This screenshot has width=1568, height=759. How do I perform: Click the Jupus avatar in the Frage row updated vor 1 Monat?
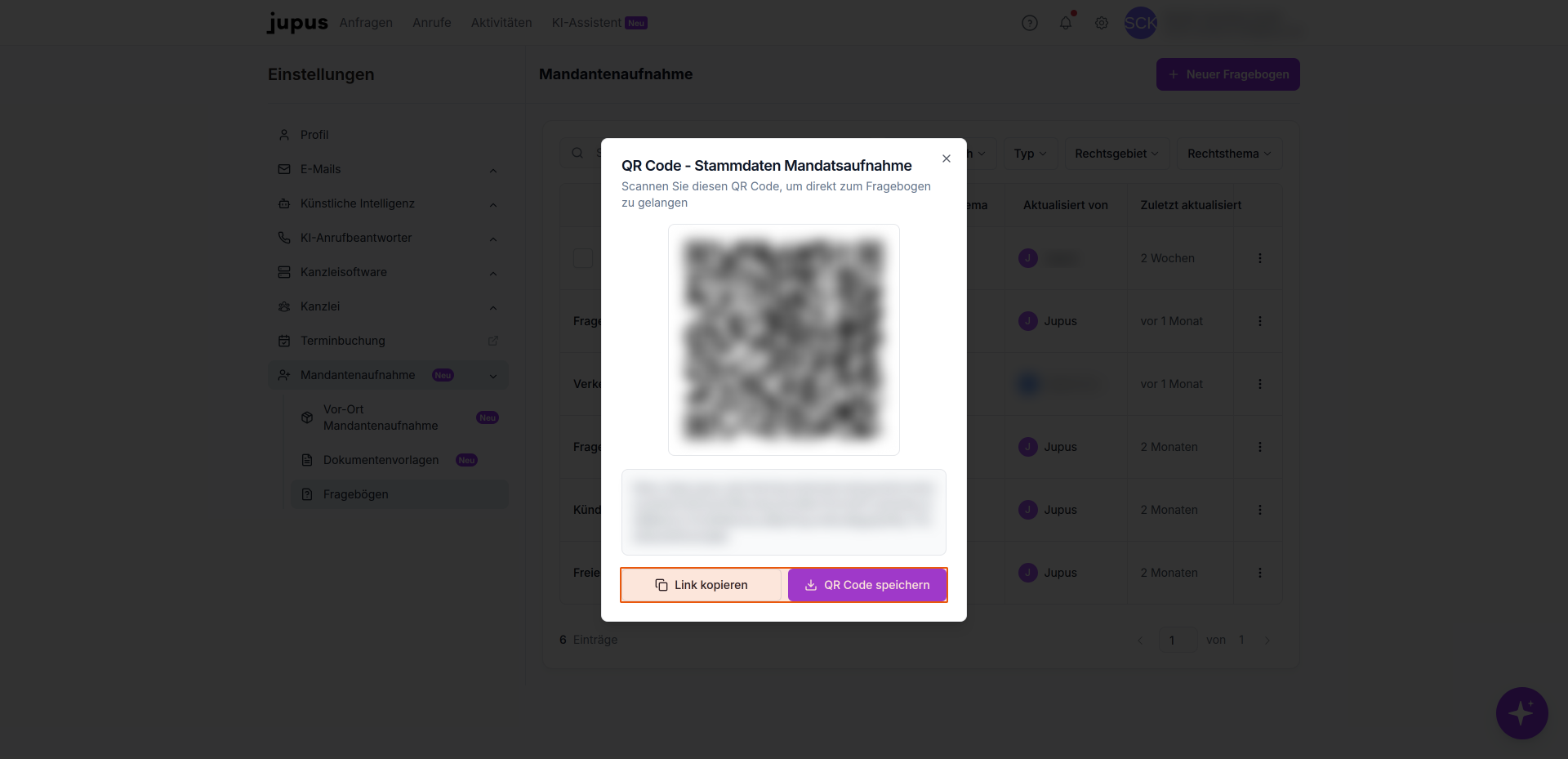pyautogui.click(x=1028, y=321)
